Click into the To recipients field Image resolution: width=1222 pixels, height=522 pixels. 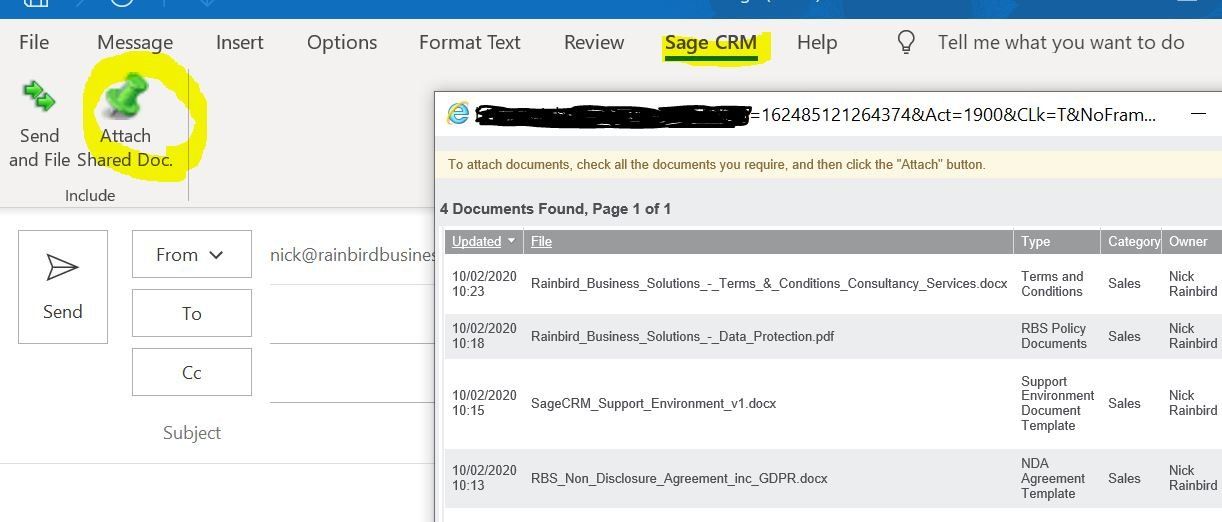click(352, 314)
